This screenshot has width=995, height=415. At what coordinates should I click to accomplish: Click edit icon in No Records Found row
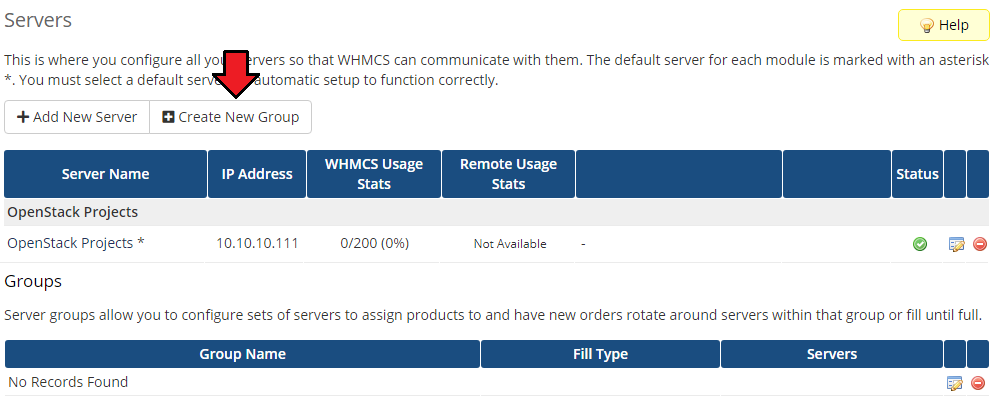click(x=954, y=383)
